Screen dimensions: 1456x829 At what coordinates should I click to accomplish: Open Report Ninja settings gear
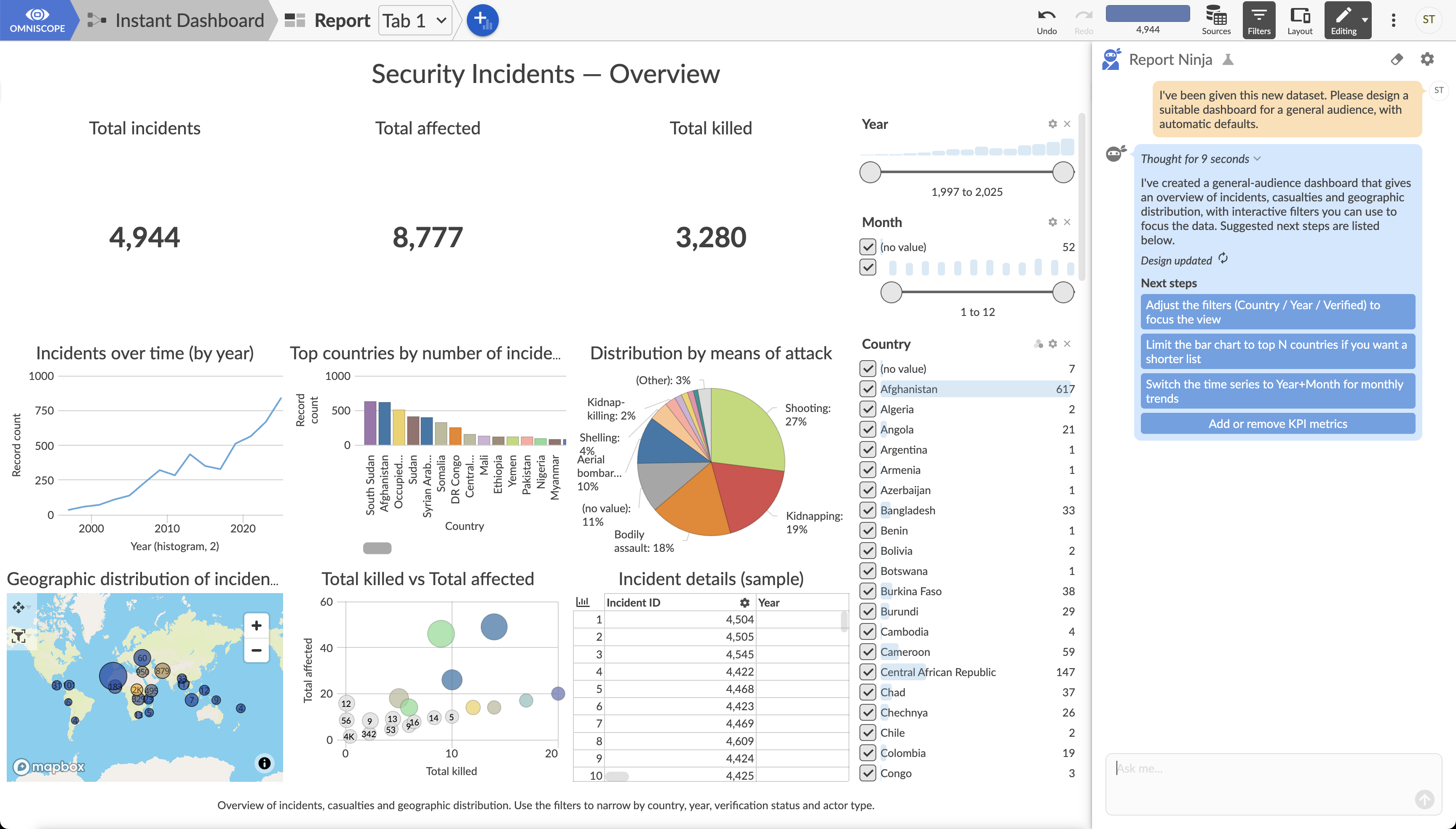[1427, 59]
